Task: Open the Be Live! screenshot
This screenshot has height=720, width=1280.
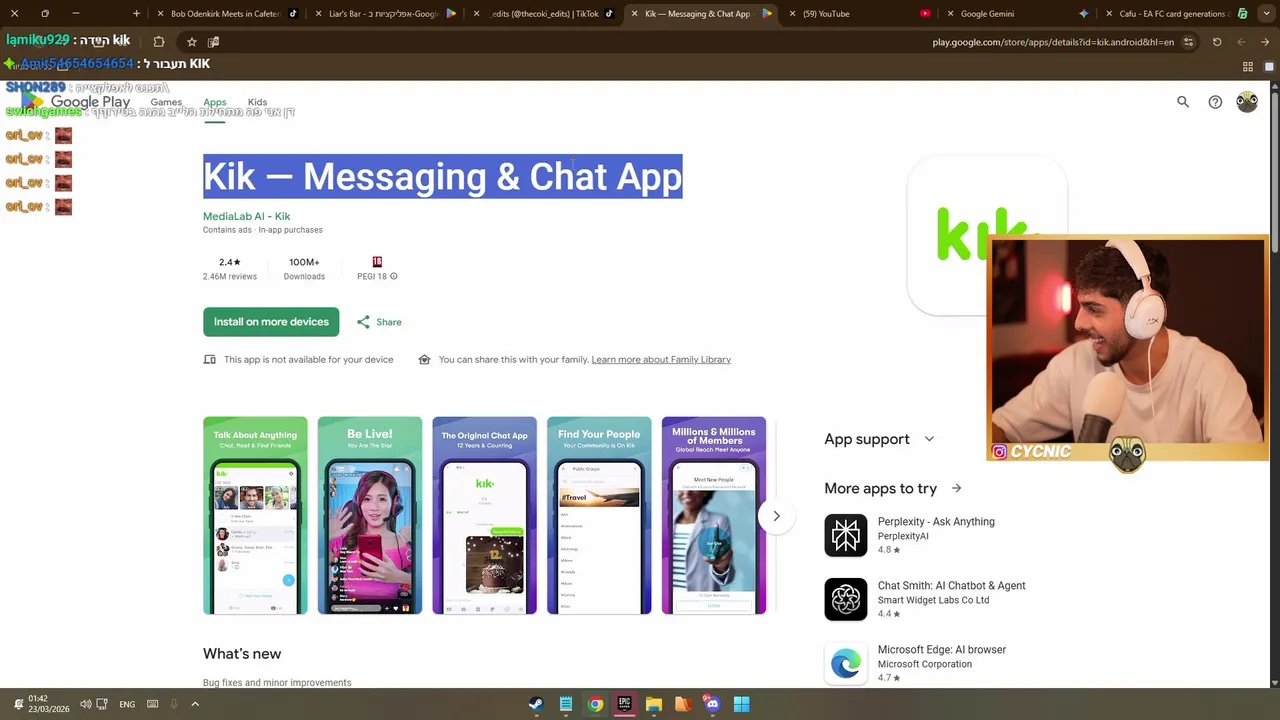Action: (x=370, y=515)
